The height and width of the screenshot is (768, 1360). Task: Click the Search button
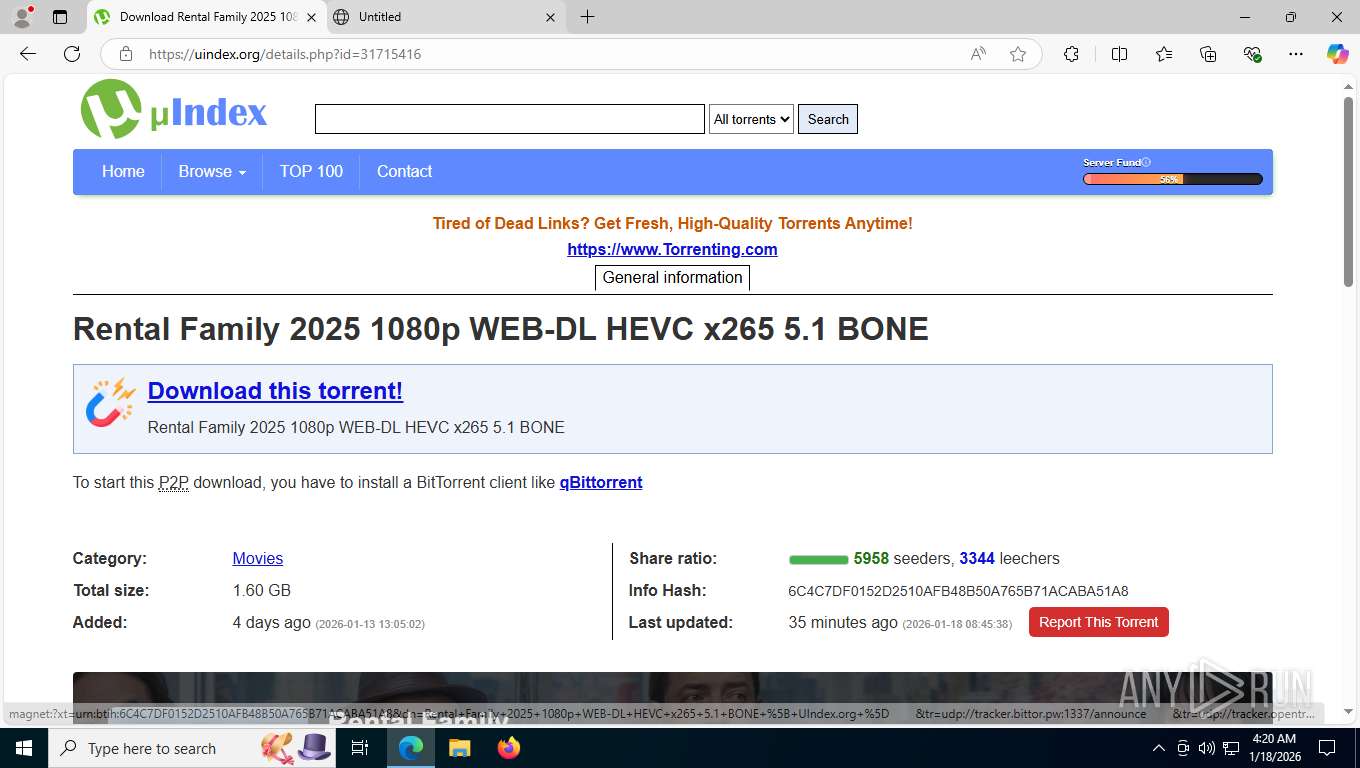pyautogui.click(x=828, y=119)
